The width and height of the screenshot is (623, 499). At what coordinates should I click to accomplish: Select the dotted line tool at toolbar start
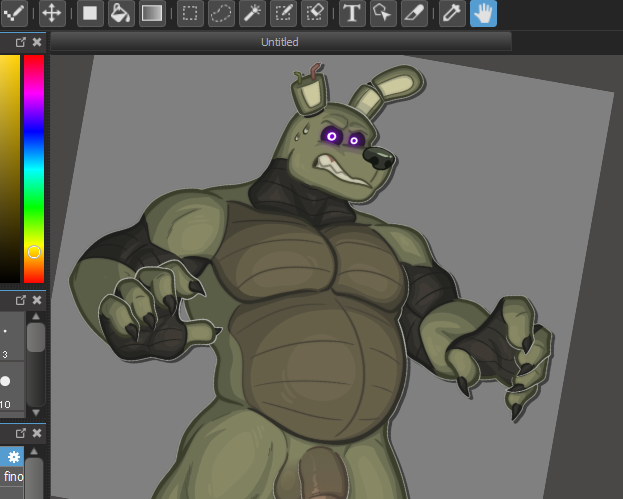pos(14,13)
